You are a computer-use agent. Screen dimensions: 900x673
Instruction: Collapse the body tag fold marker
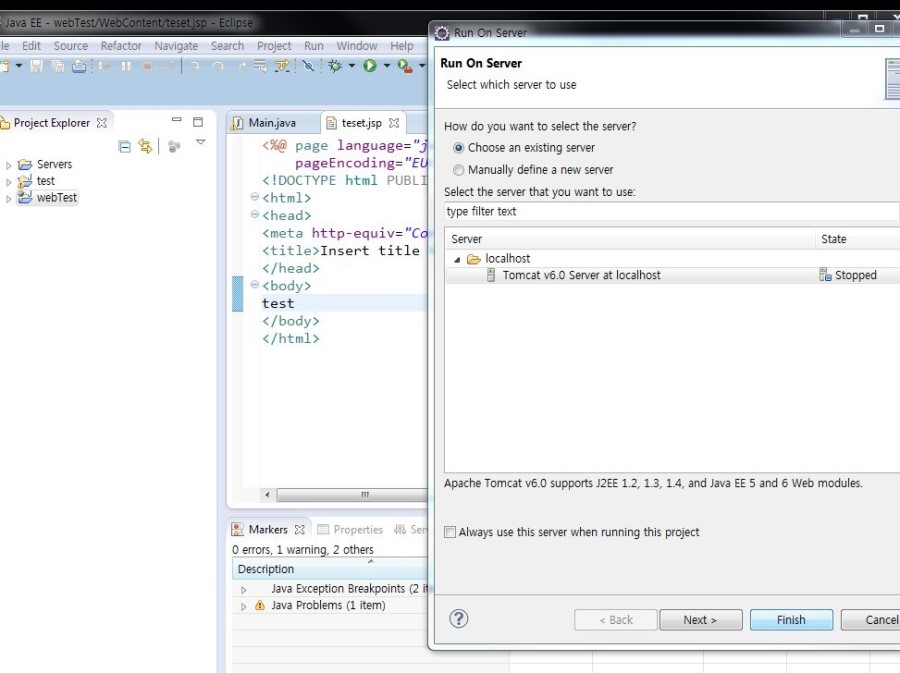coord(255,284)
